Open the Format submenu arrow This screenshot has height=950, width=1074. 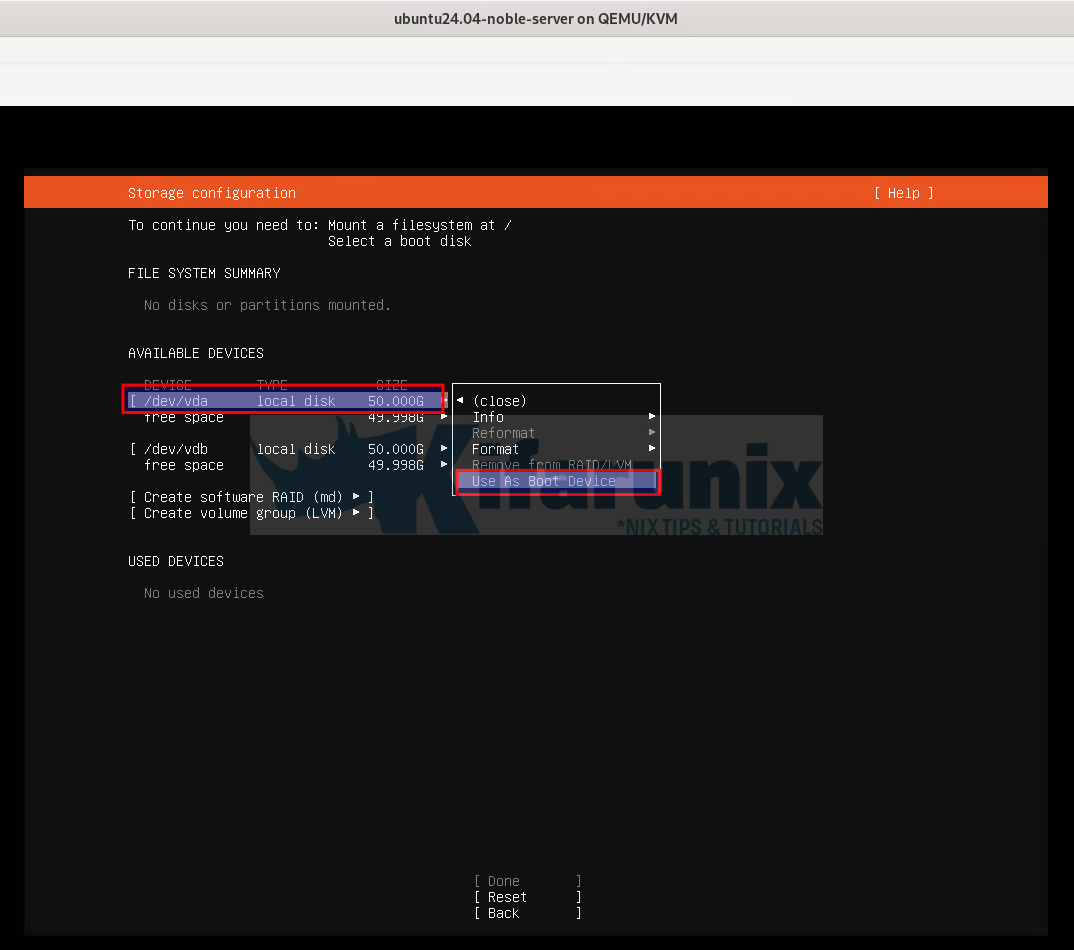pyautogui.click(x=652, y=448)
